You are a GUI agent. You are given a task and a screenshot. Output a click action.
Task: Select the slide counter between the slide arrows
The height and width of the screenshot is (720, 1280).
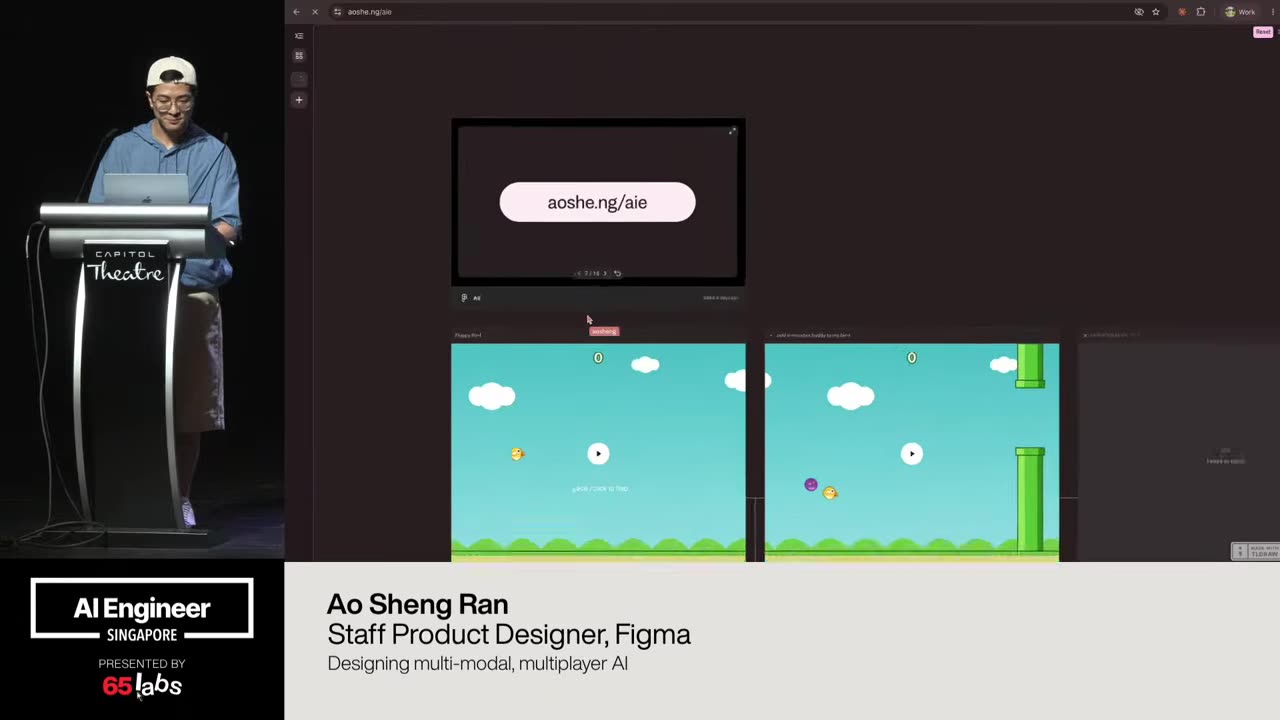[x=592, y=273]
